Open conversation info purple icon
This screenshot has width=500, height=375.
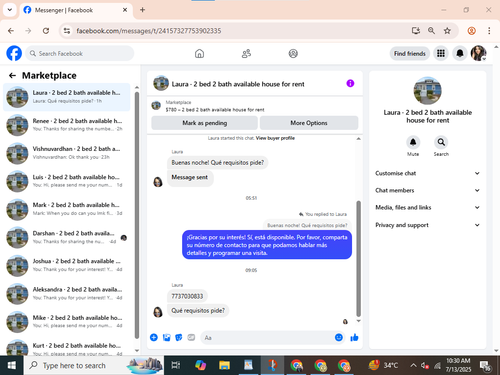pyautogui.click(x=350, y=83)
